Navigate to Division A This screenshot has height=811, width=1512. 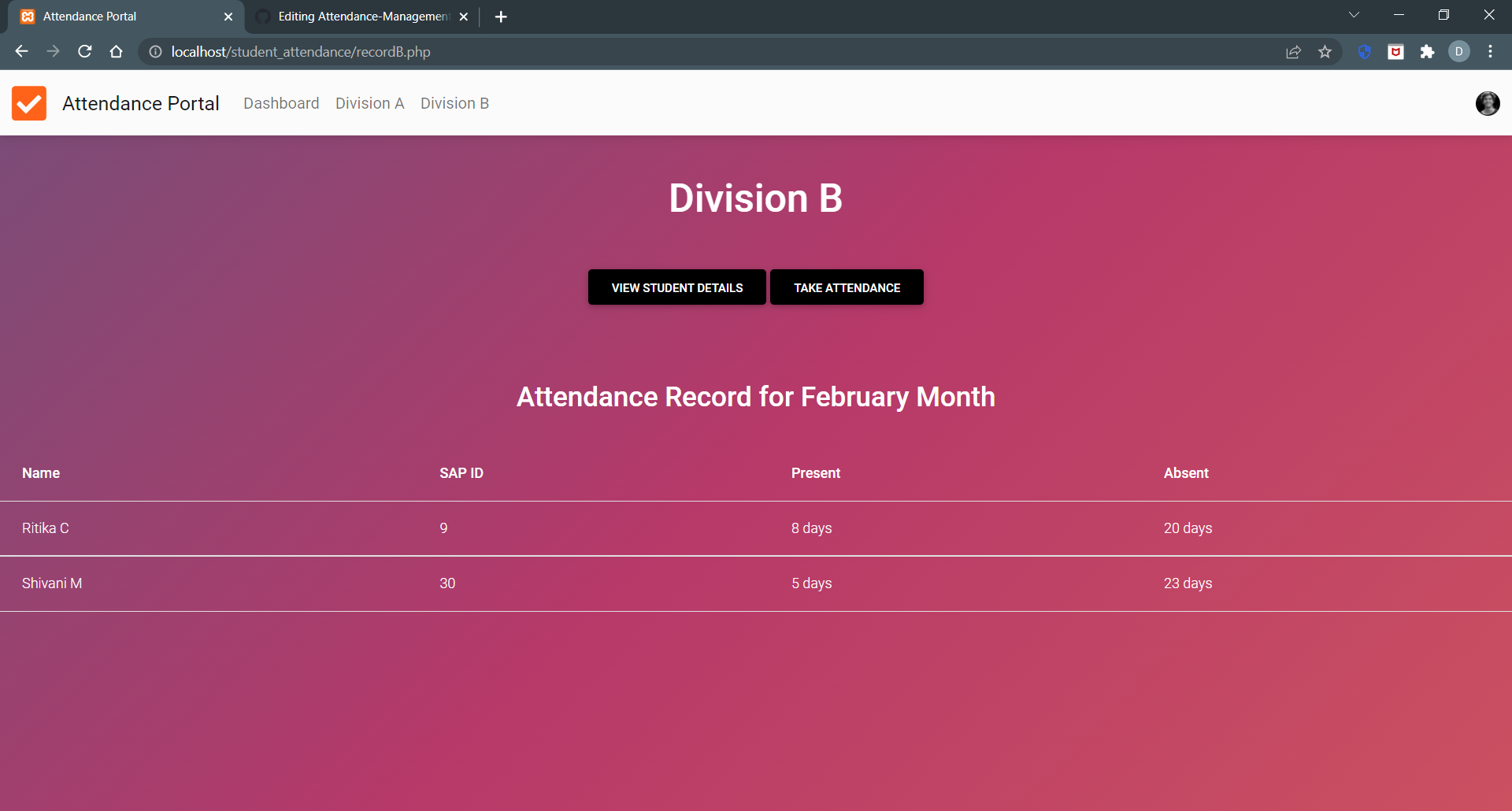click(x=369, y=103)
